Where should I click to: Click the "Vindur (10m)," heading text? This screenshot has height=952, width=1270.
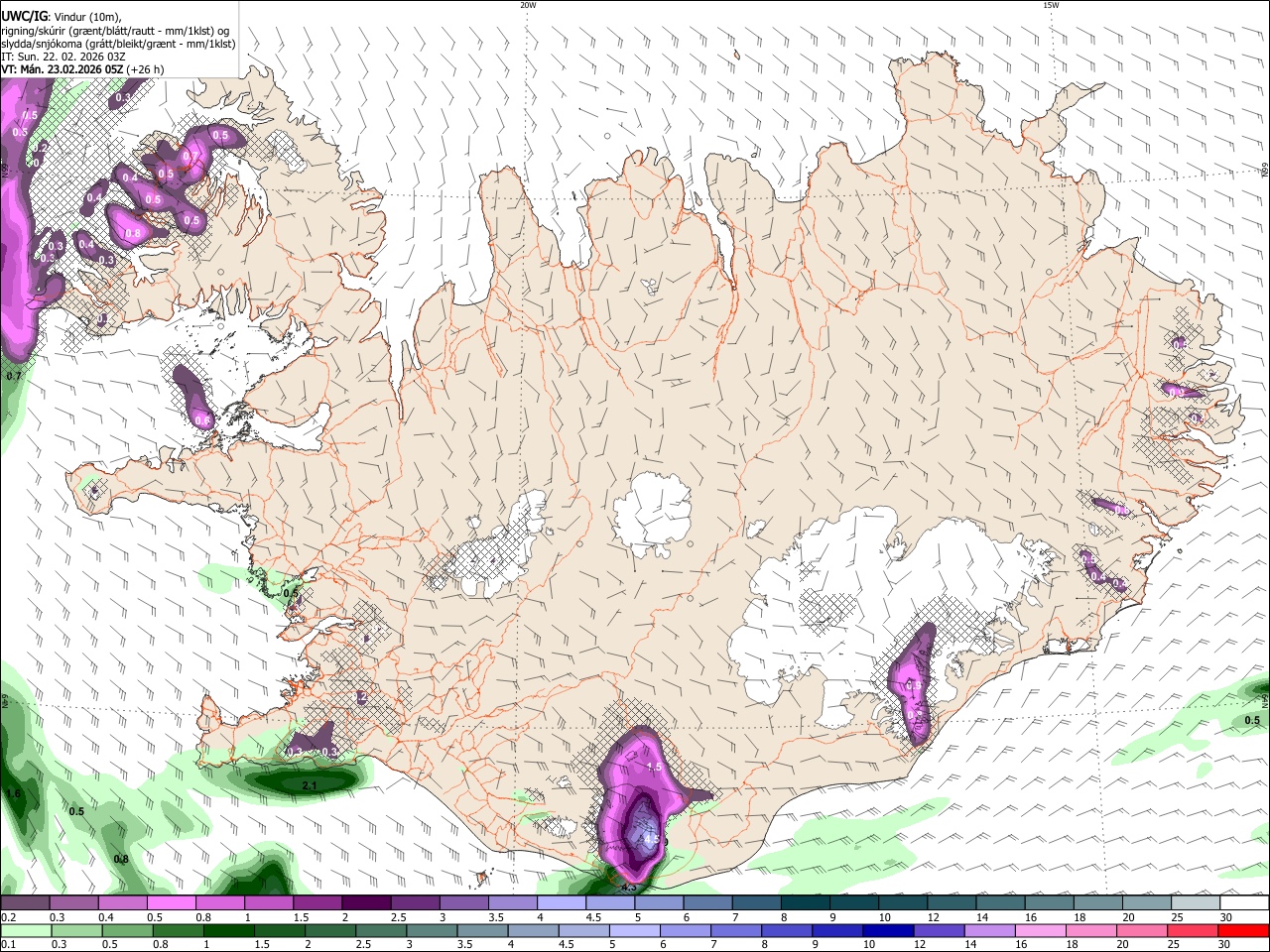[x=87, y=17]
